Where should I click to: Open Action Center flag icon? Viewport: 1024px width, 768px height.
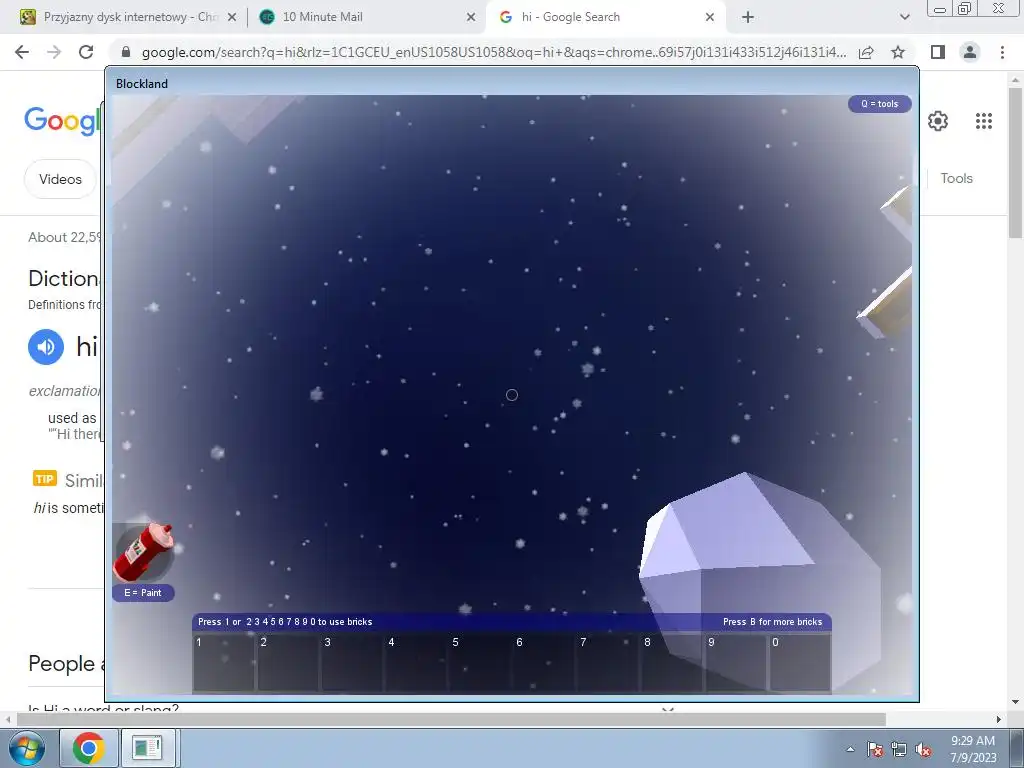(875, 750)
